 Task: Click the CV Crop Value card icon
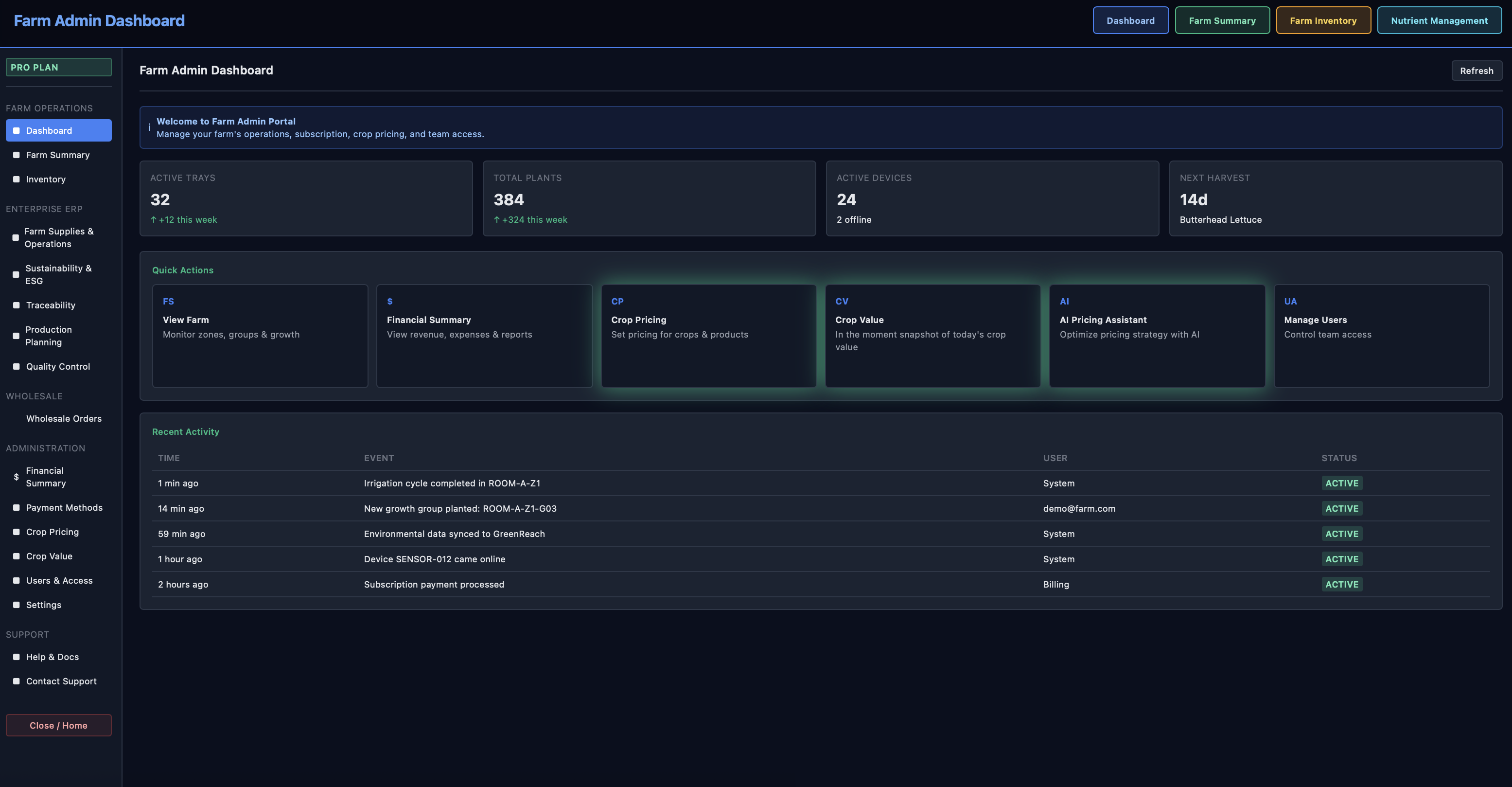coord(842,301)
